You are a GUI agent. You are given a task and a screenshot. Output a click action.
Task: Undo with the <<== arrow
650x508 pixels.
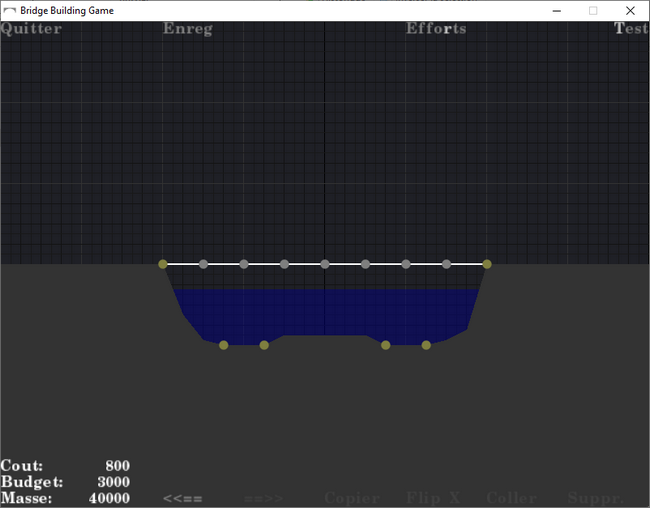tap(182, 498)
